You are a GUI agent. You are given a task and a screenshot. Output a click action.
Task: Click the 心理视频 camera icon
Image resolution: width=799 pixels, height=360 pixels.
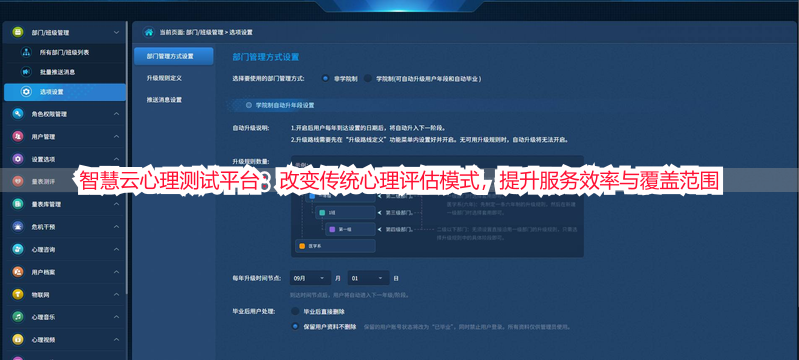point(18,339)
